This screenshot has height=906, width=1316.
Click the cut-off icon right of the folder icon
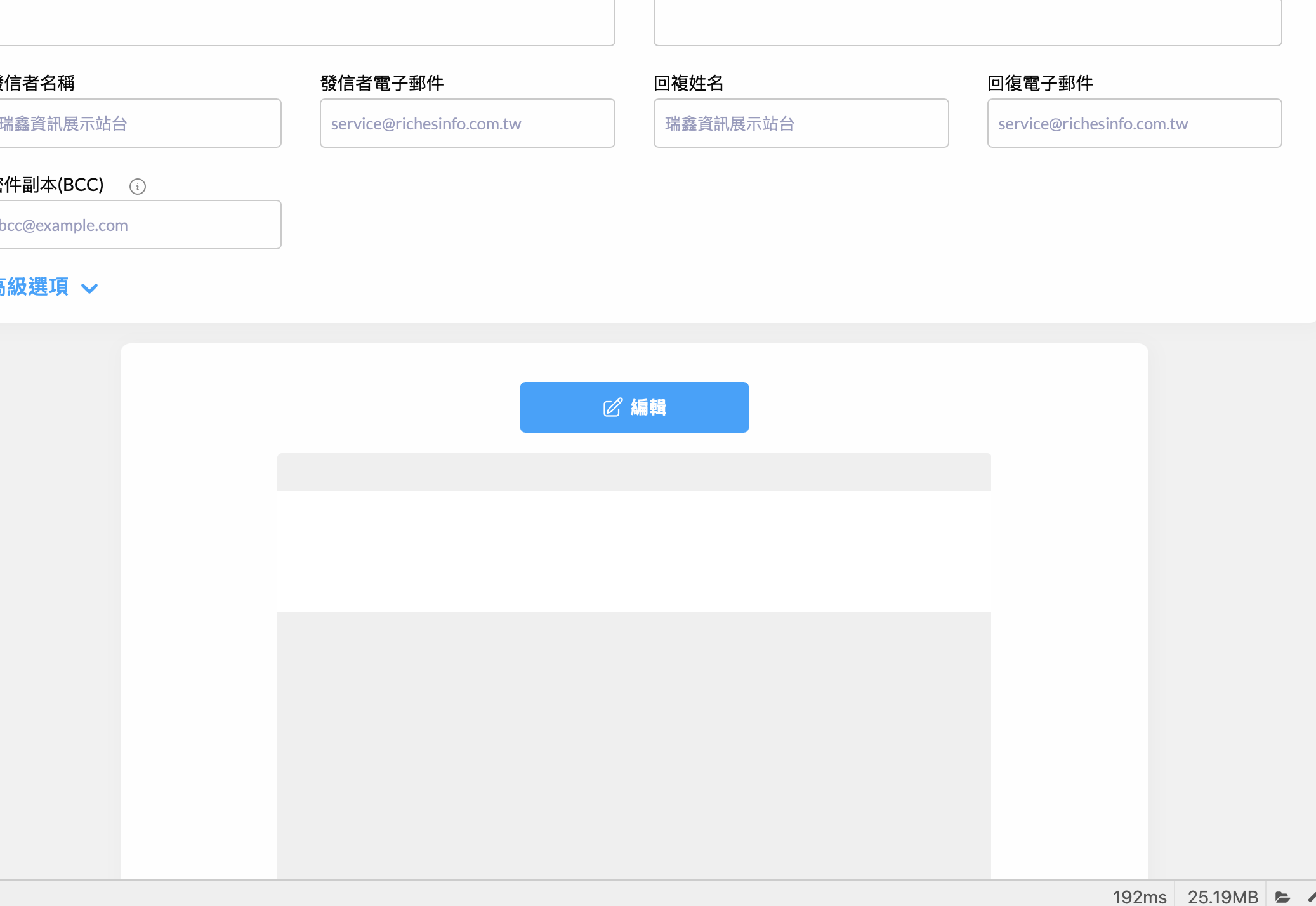[x=1311, y=896]
